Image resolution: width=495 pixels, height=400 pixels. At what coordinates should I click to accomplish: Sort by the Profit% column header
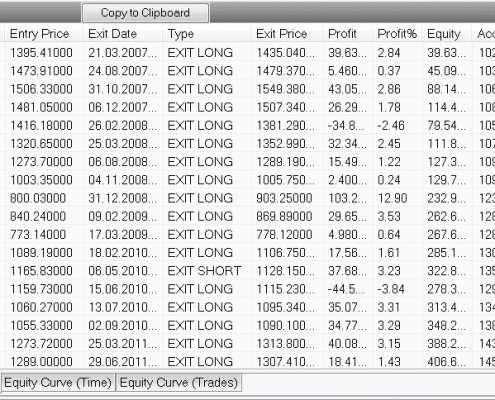click(x=397, y=34)
